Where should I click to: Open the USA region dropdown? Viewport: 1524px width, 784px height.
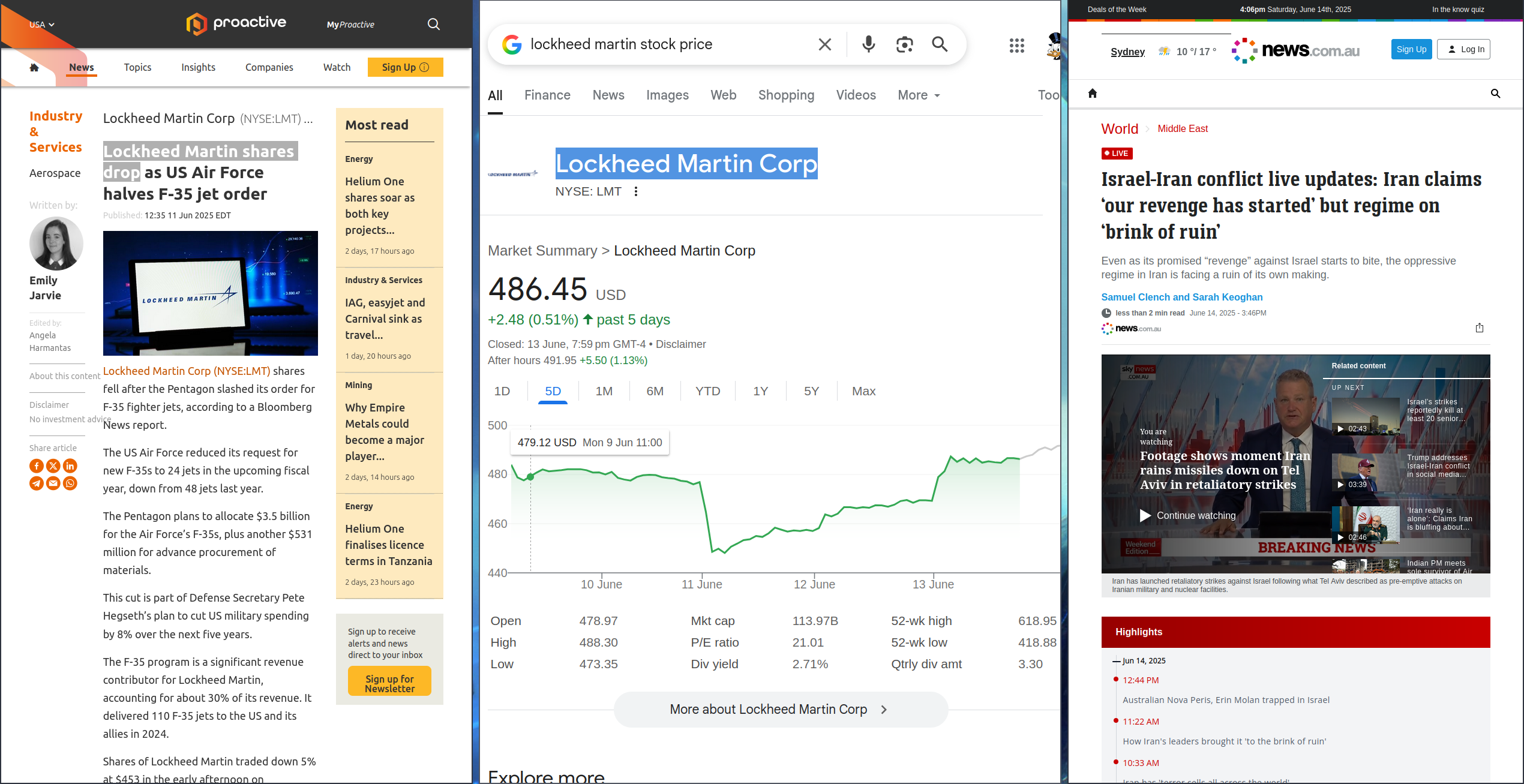[x=42, y=25]
